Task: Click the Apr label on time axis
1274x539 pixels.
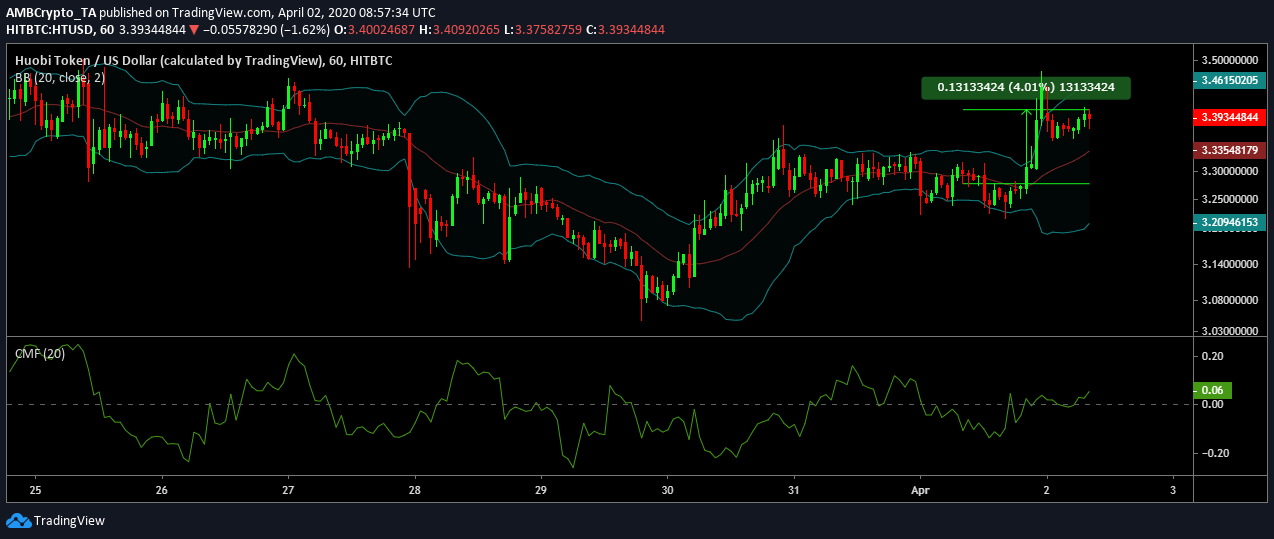Action: click(920, 491)
